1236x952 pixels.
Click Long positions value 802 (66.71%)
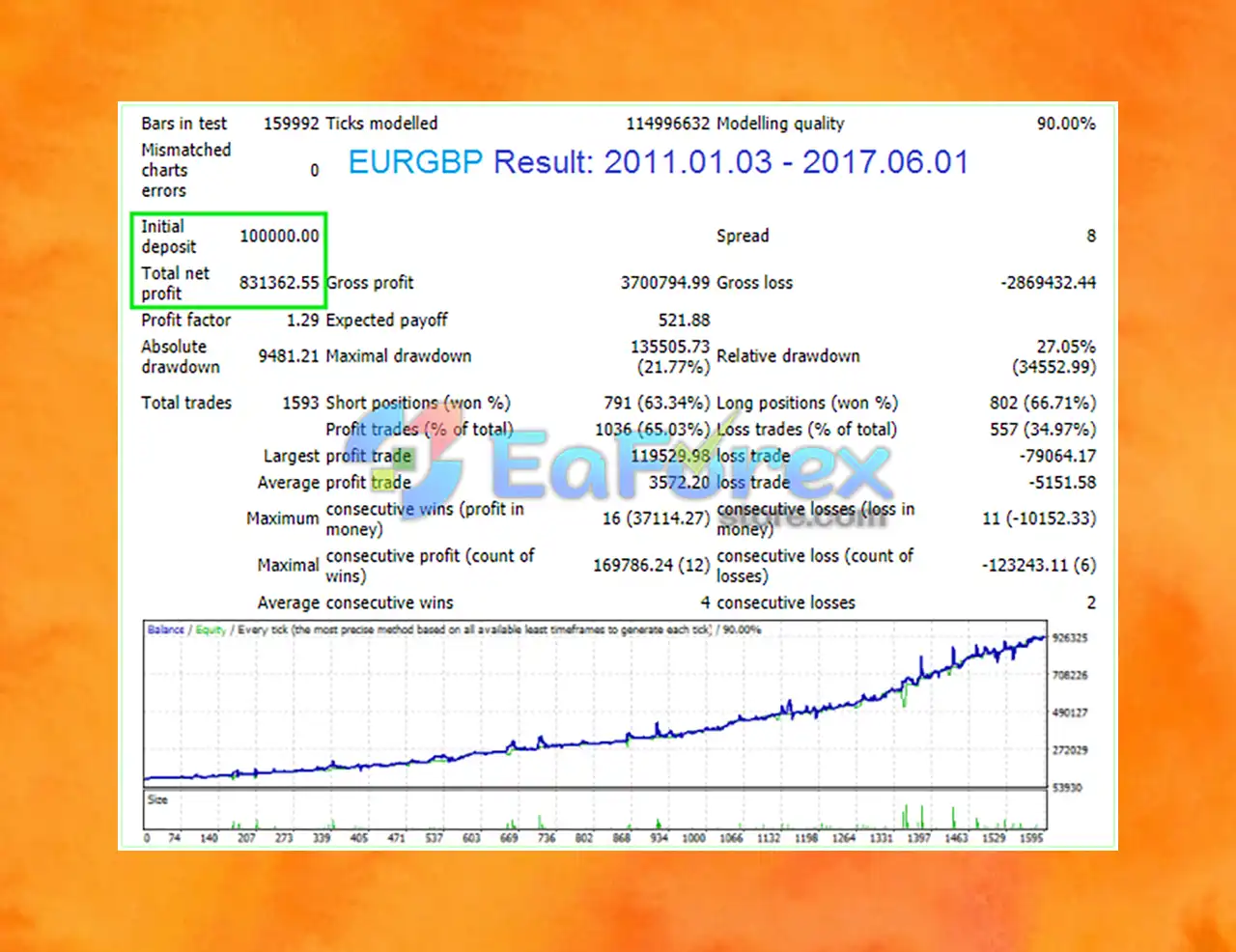tap(1043, 403)
